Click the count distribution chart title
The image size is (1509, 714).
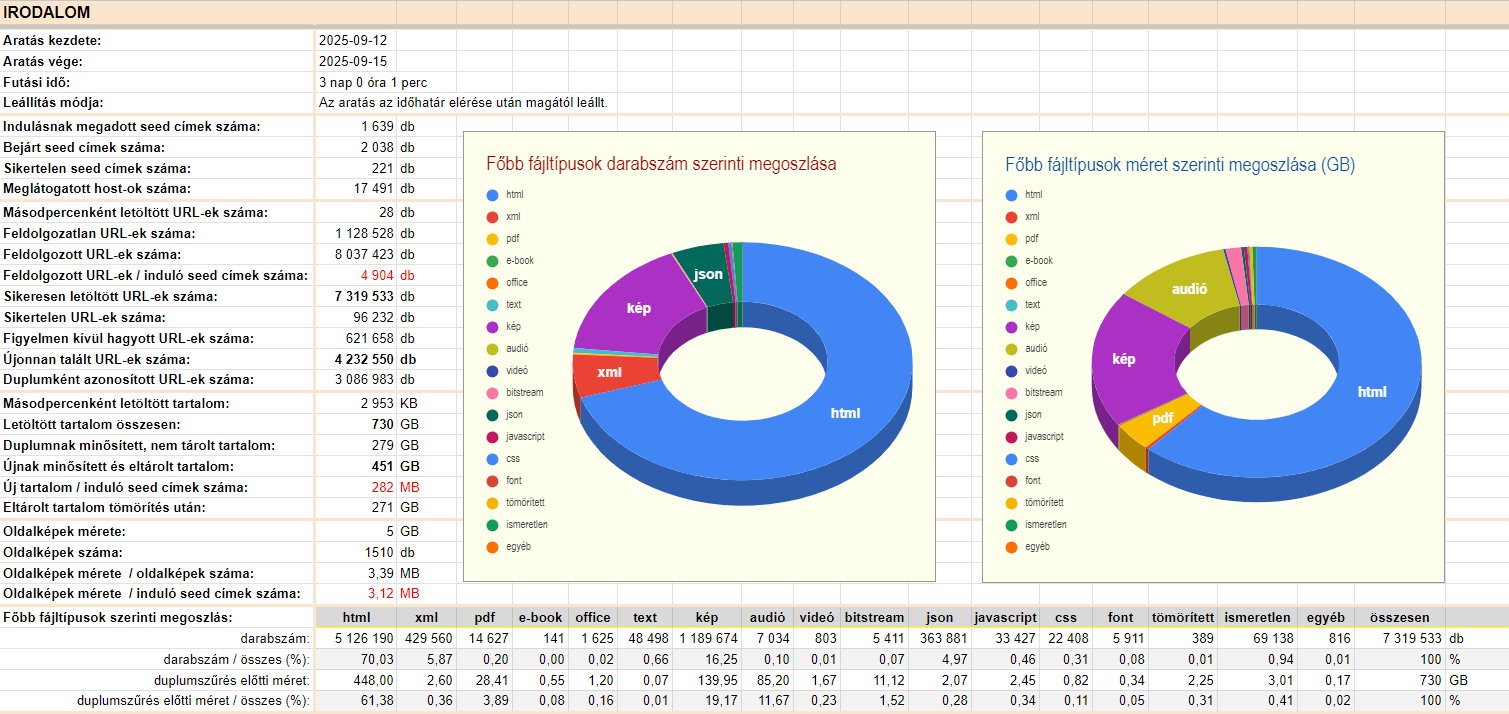[661, 164]
